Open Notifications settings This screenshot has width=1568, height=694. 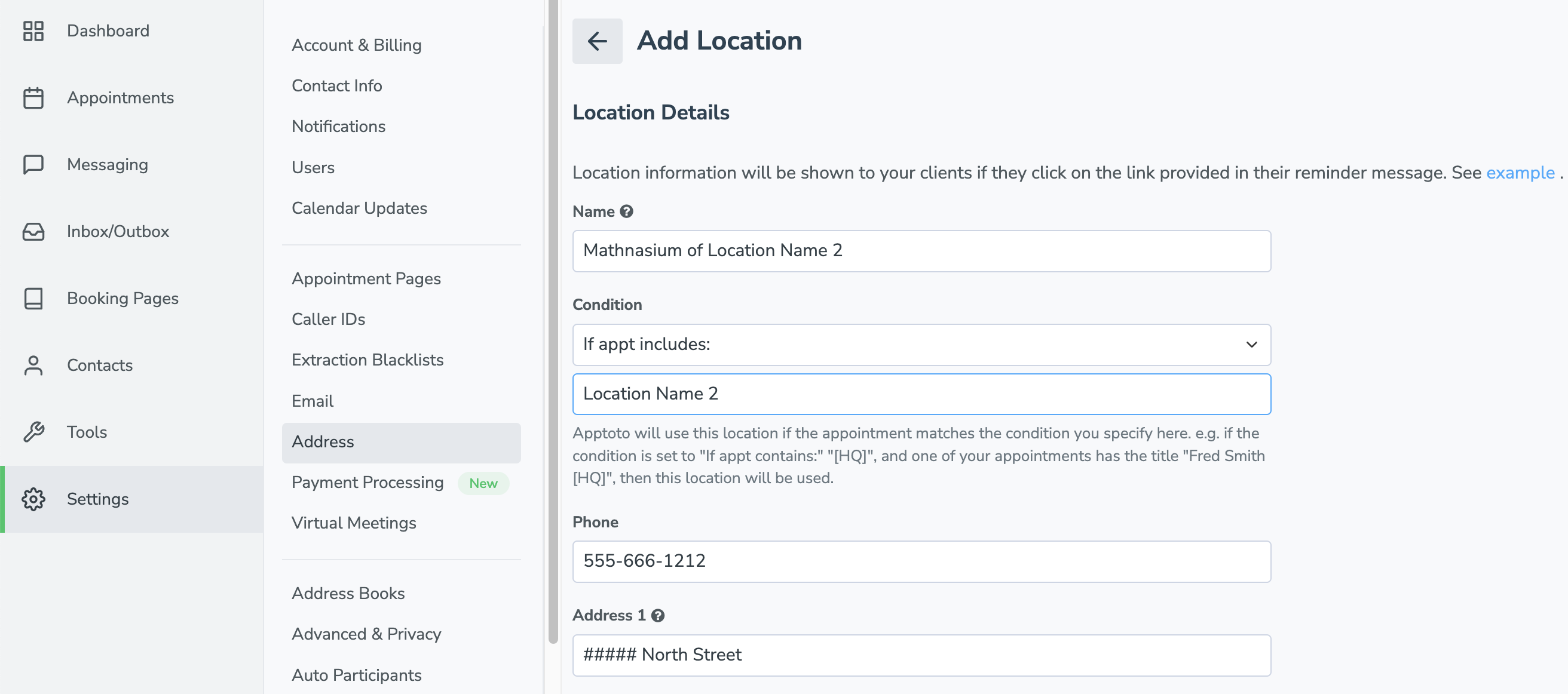pos(338,127)
